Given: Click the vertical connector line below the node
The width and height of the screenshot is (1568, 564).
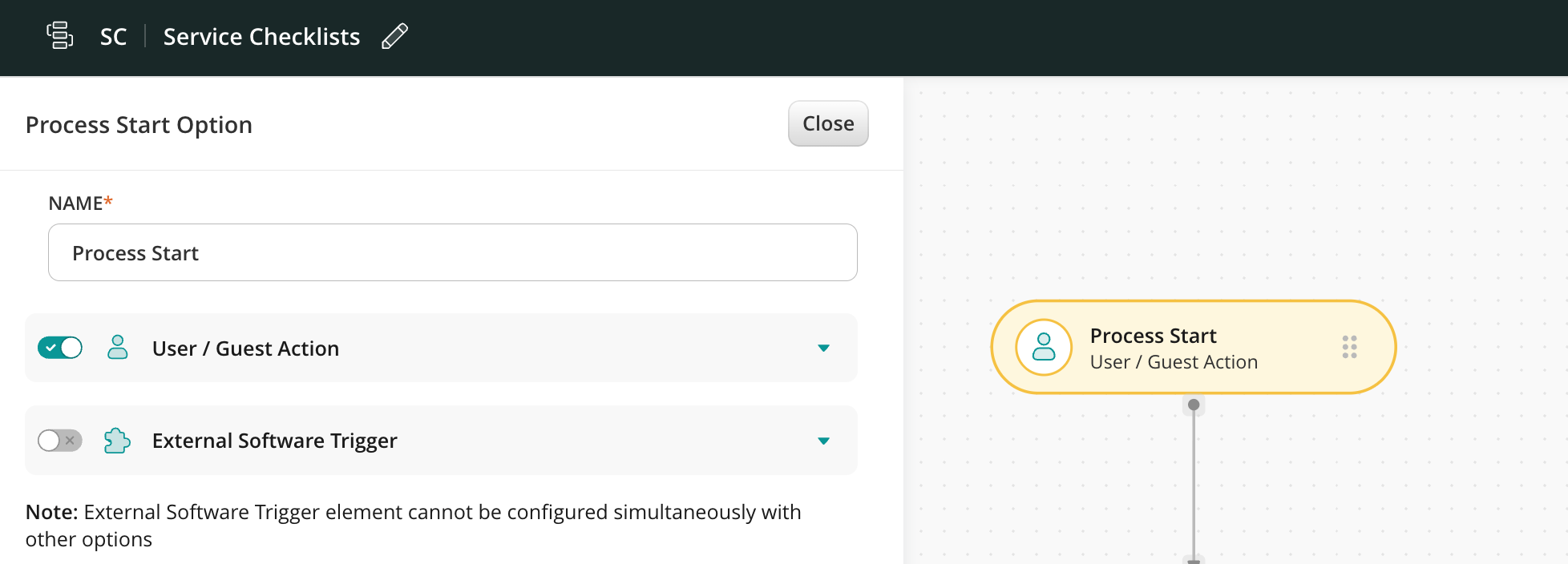Looking at the screenshot, I should tap(1194, 481).
